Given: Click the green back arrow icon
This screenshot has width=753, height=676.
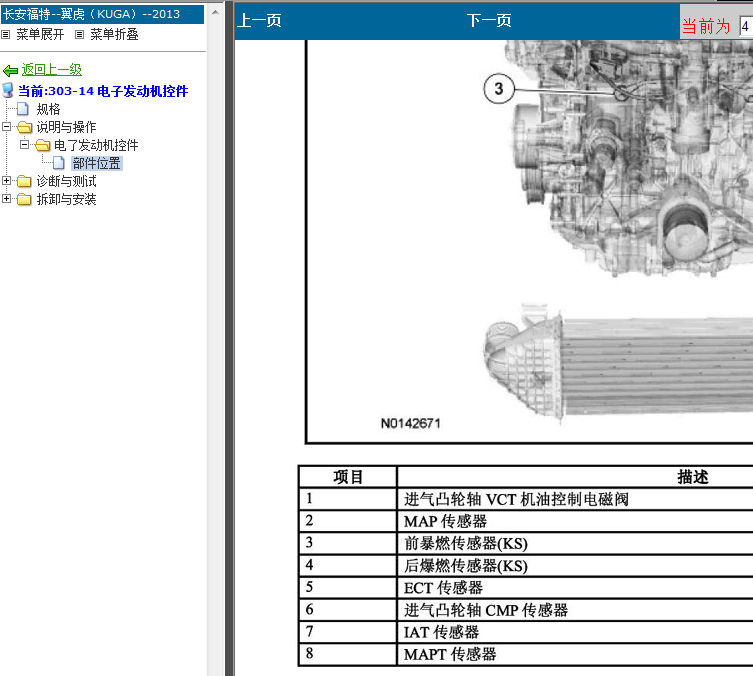Looking at the screenshot, I should (x=10, y=71).
